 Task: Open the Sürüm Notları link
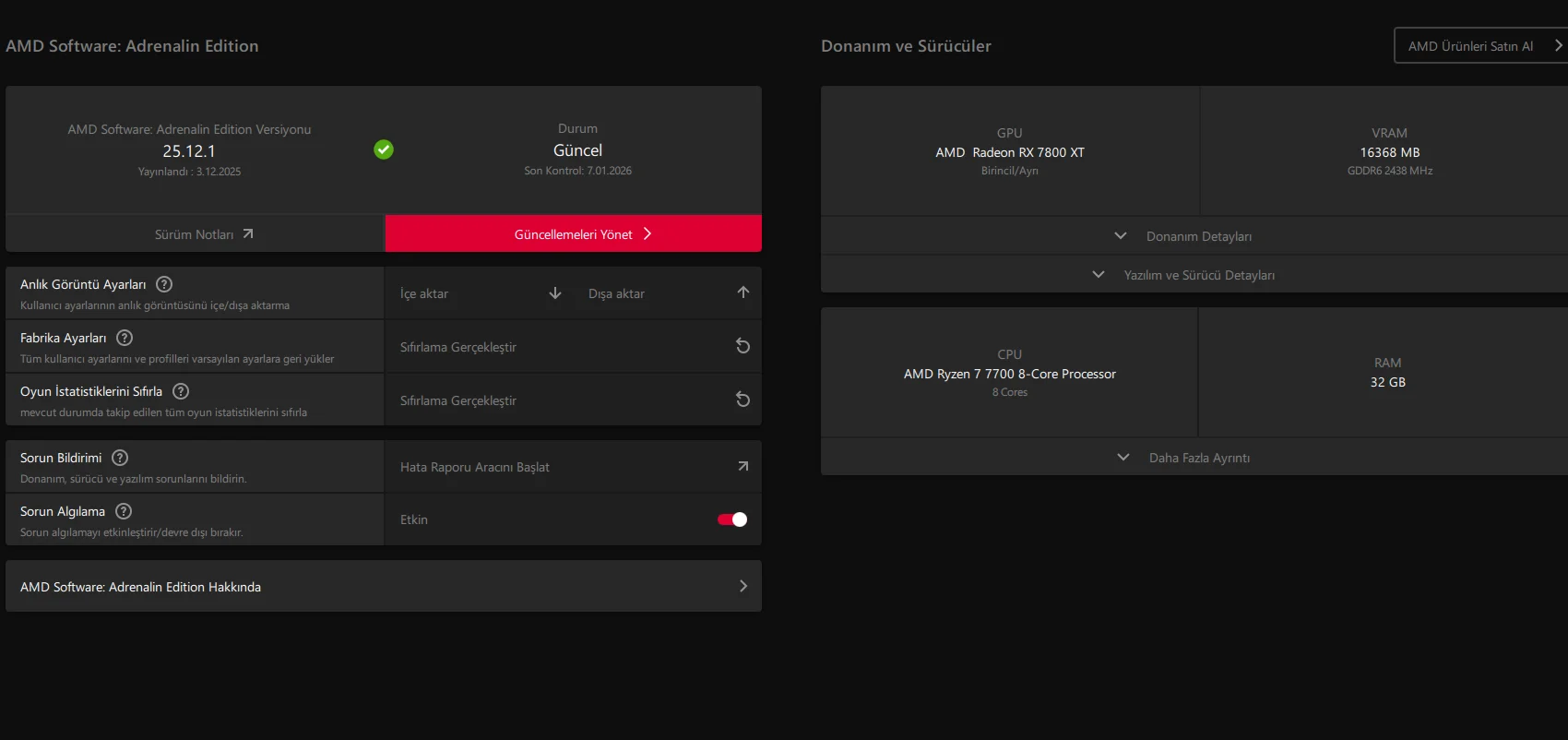pyautogui.click(x=195, y=234)
